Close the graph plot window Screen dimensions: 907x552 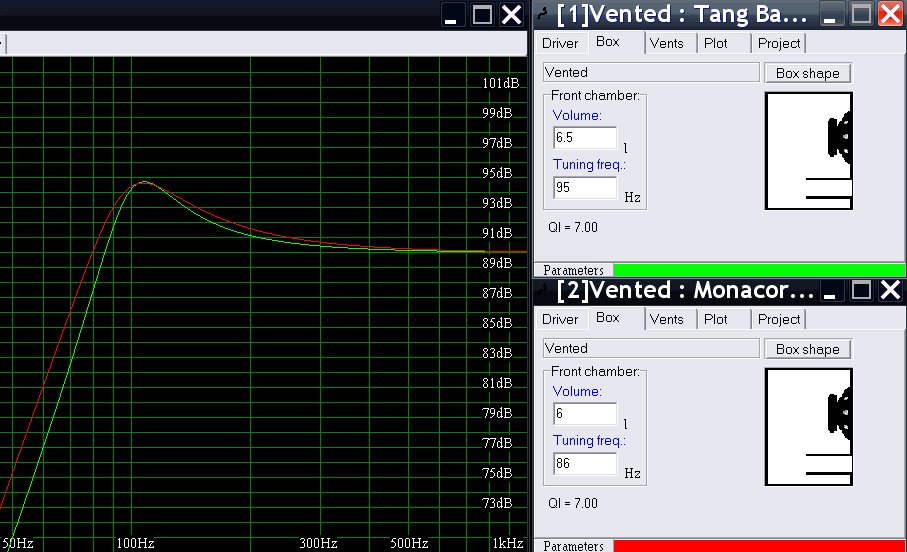coord(512,14)
